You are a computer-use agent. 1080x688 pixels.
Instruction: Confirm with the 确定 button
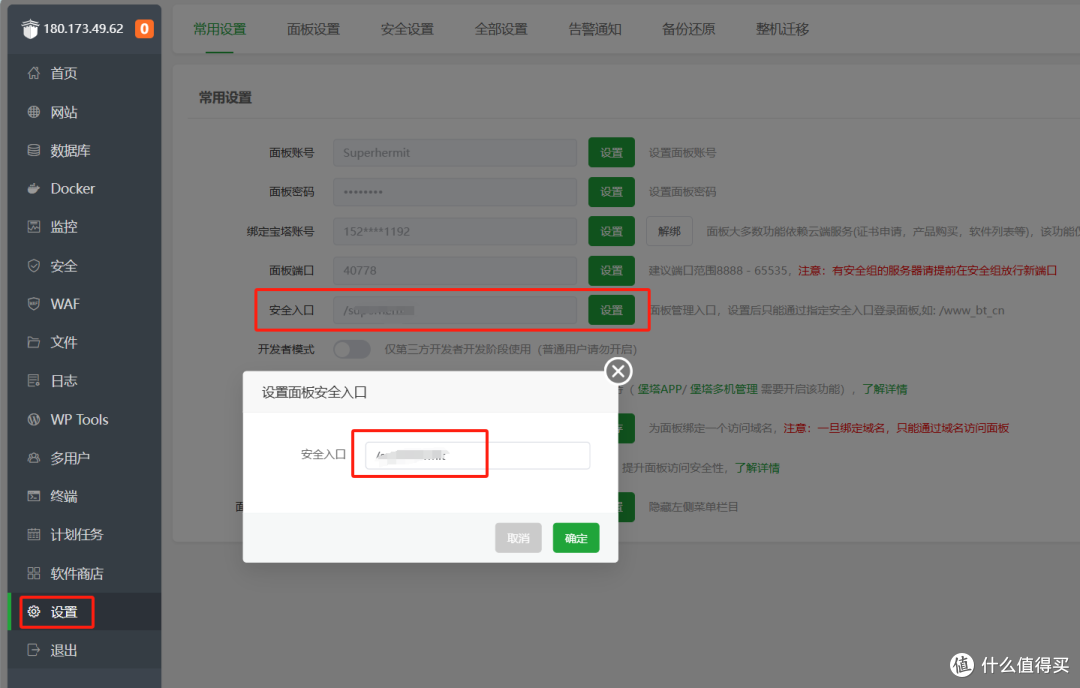(x=576, y=538)
